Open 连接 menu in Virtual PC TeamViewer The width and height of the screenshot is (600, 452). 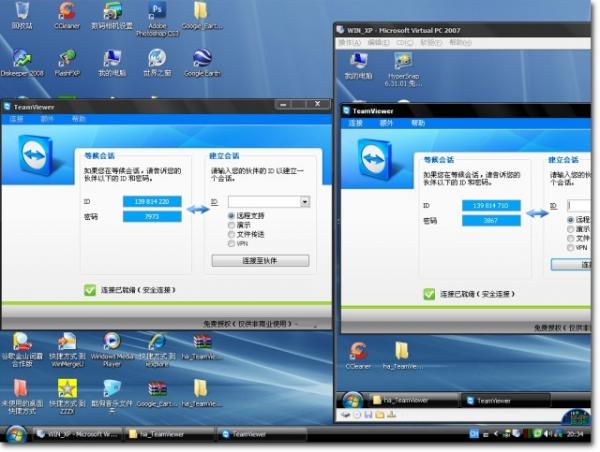coord(355,123)
